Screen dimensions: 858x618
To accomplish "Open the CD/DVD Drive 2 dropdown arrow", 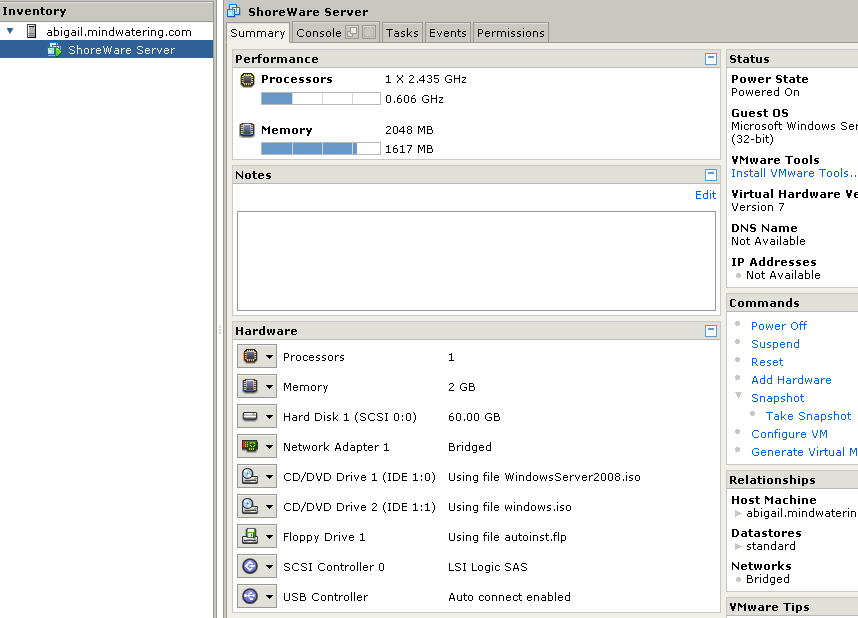I will [269, 507].
